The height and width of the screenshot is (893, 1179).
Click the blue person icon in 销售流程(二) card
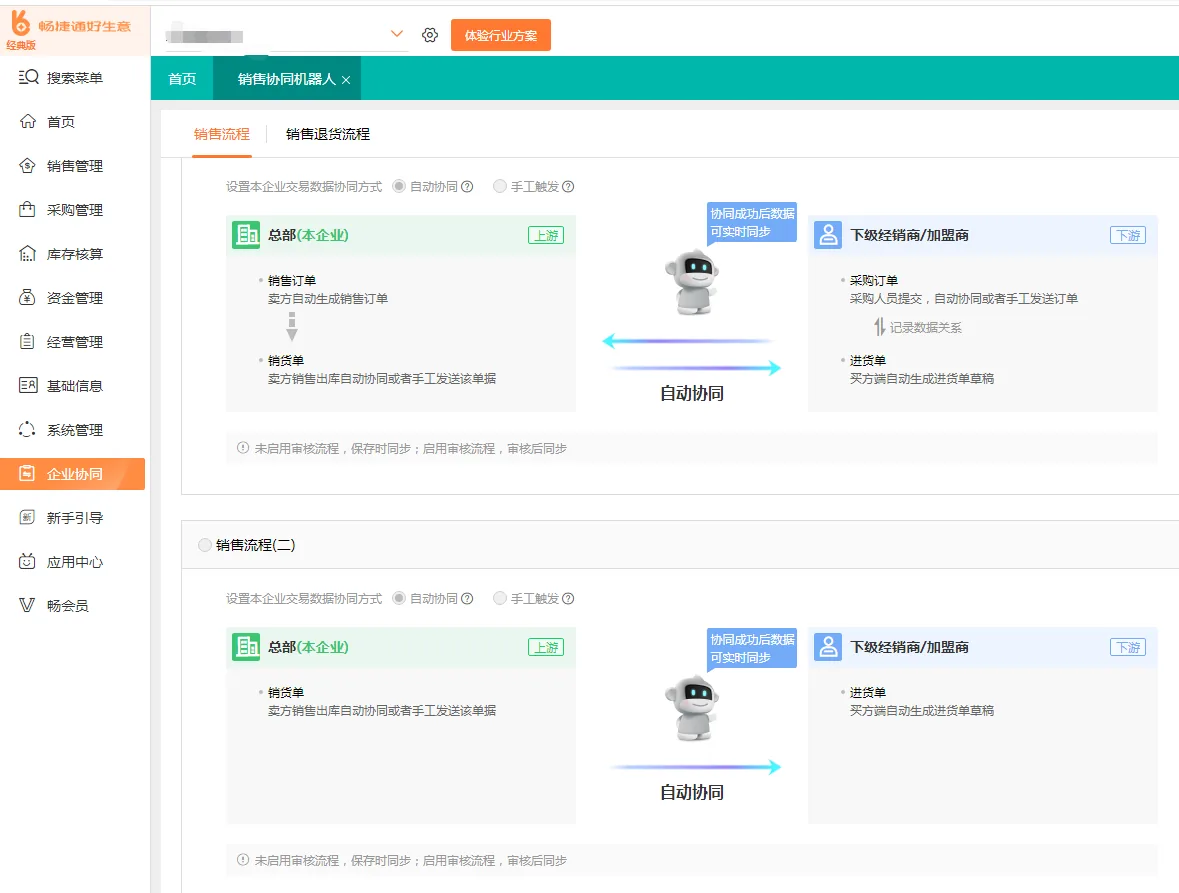pyautogui.click(x=828, y=647)
